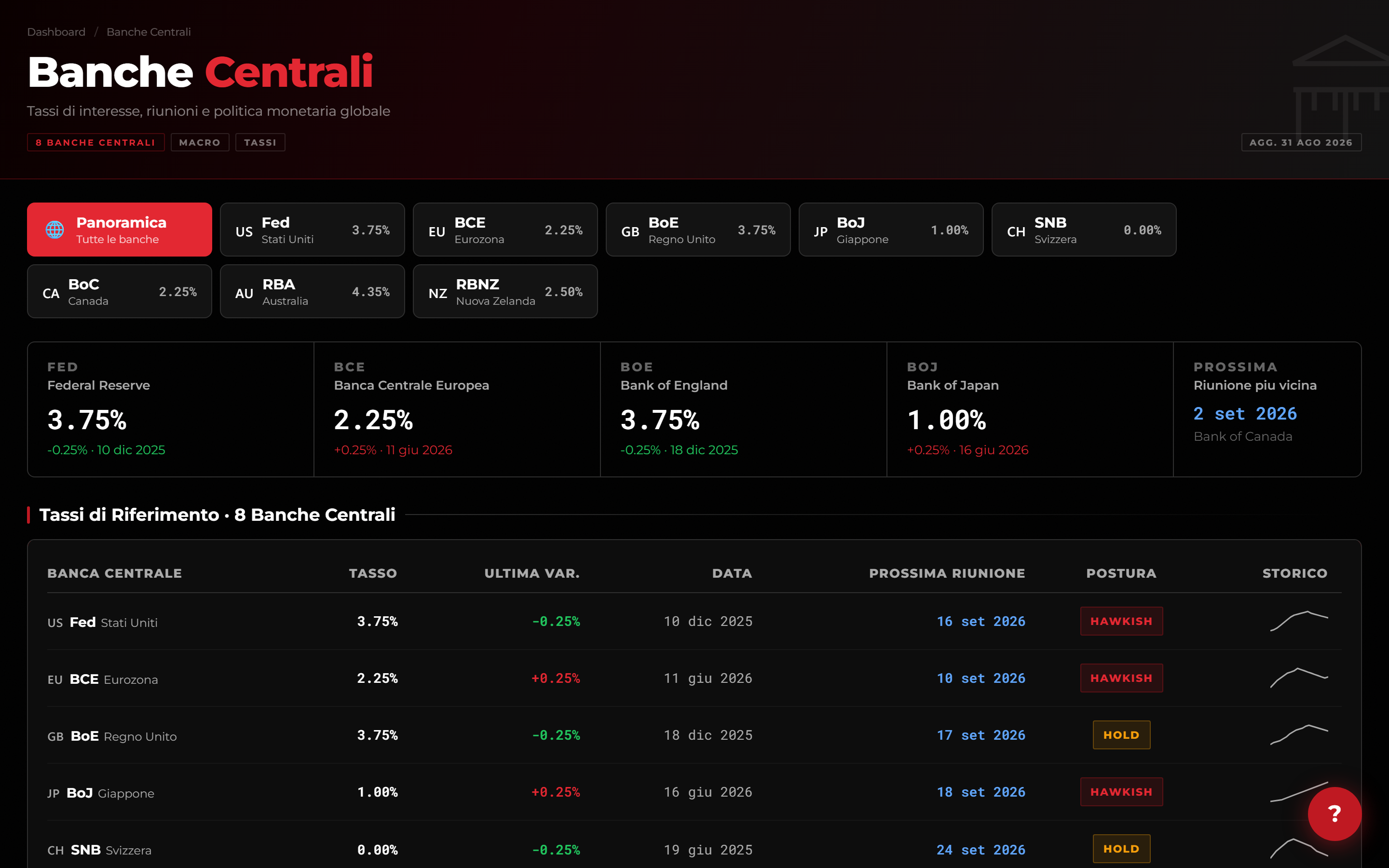Click the TASSO column header
Image resolution: width=1389 pixels, height=868 pixels.
[x=373, y=573]
